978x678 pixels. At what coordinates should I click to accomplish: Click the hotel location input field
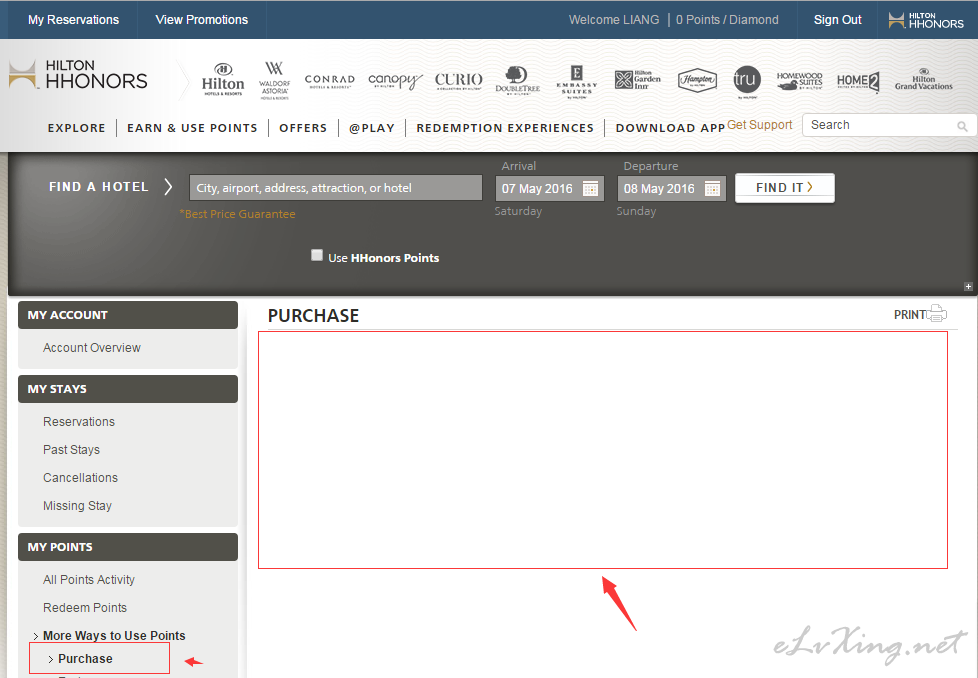[x=336, y=188]
